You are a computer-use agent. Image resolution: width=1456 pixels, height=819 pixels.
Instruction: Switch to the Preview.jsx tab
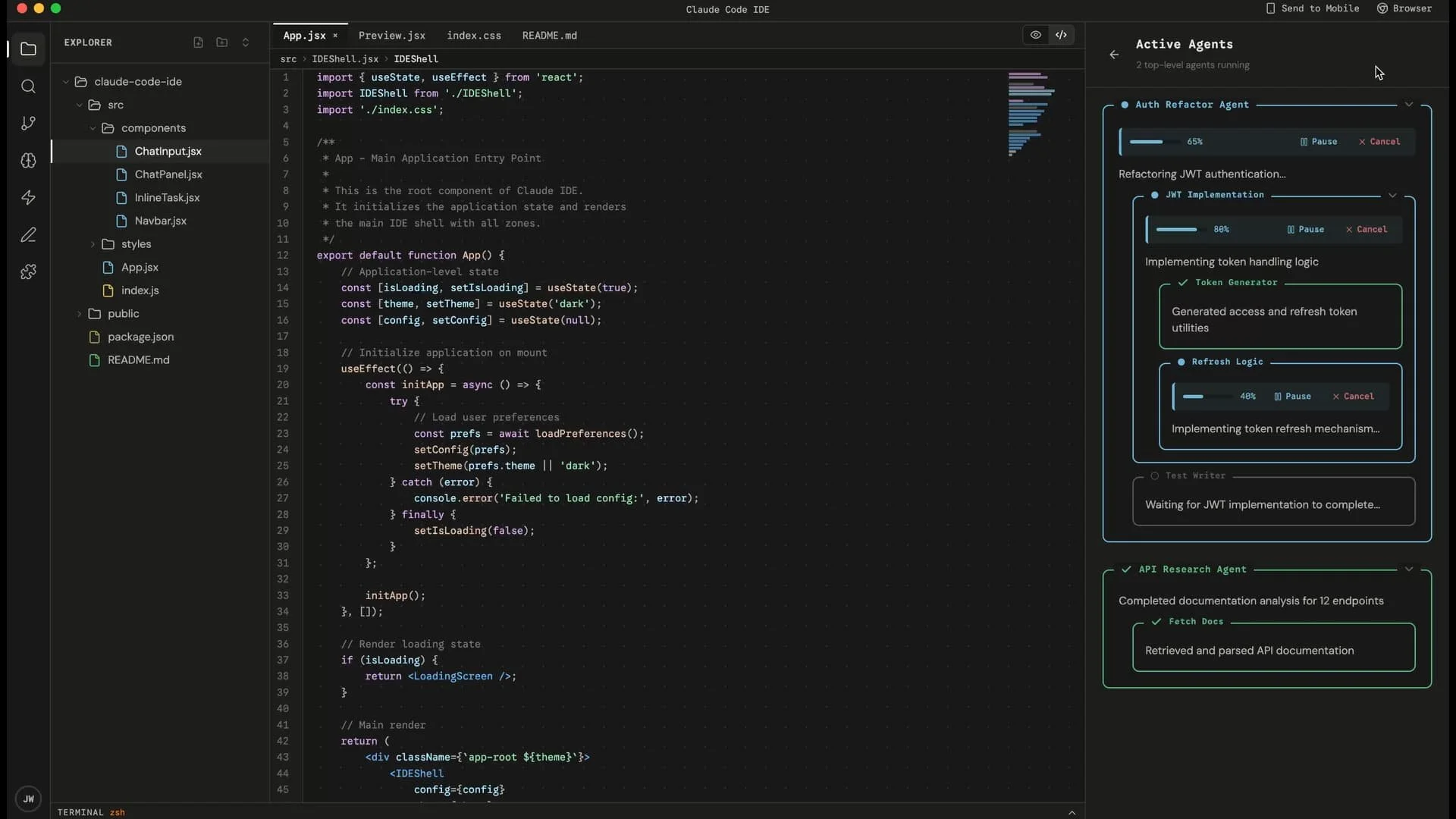click(391, 36)
